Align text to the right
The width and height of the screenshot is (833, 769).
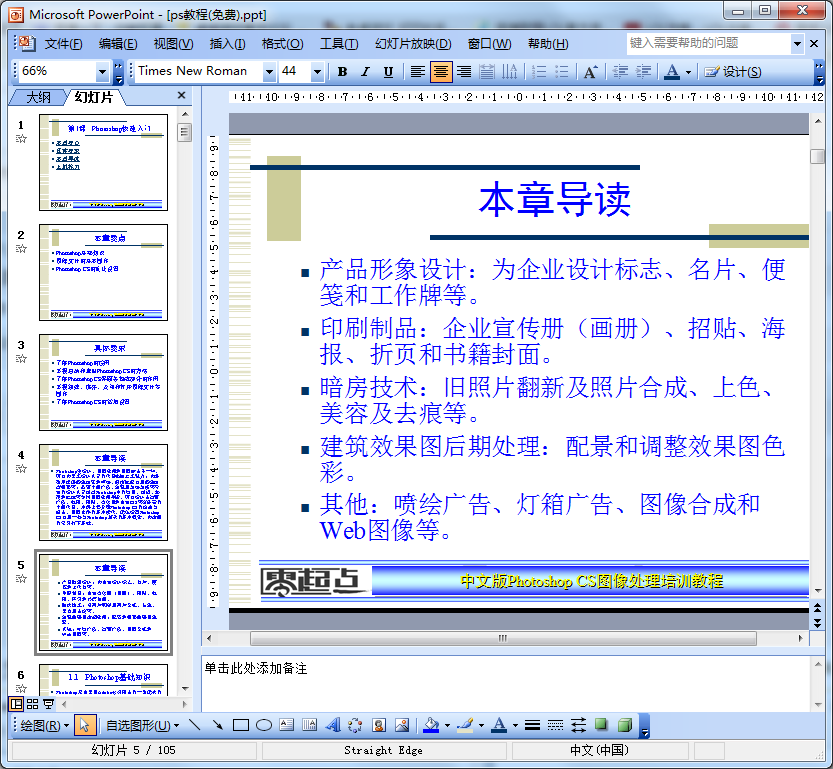[x=464, y=71]
